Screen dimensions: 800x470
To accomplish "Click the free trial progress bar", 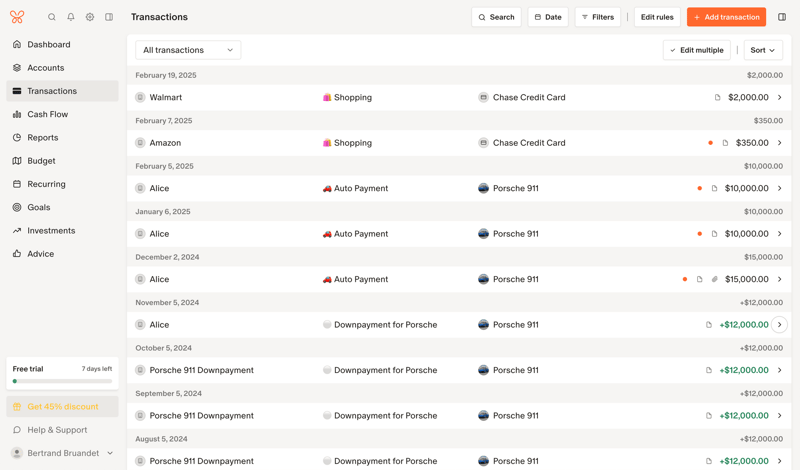I will point(62,381).
